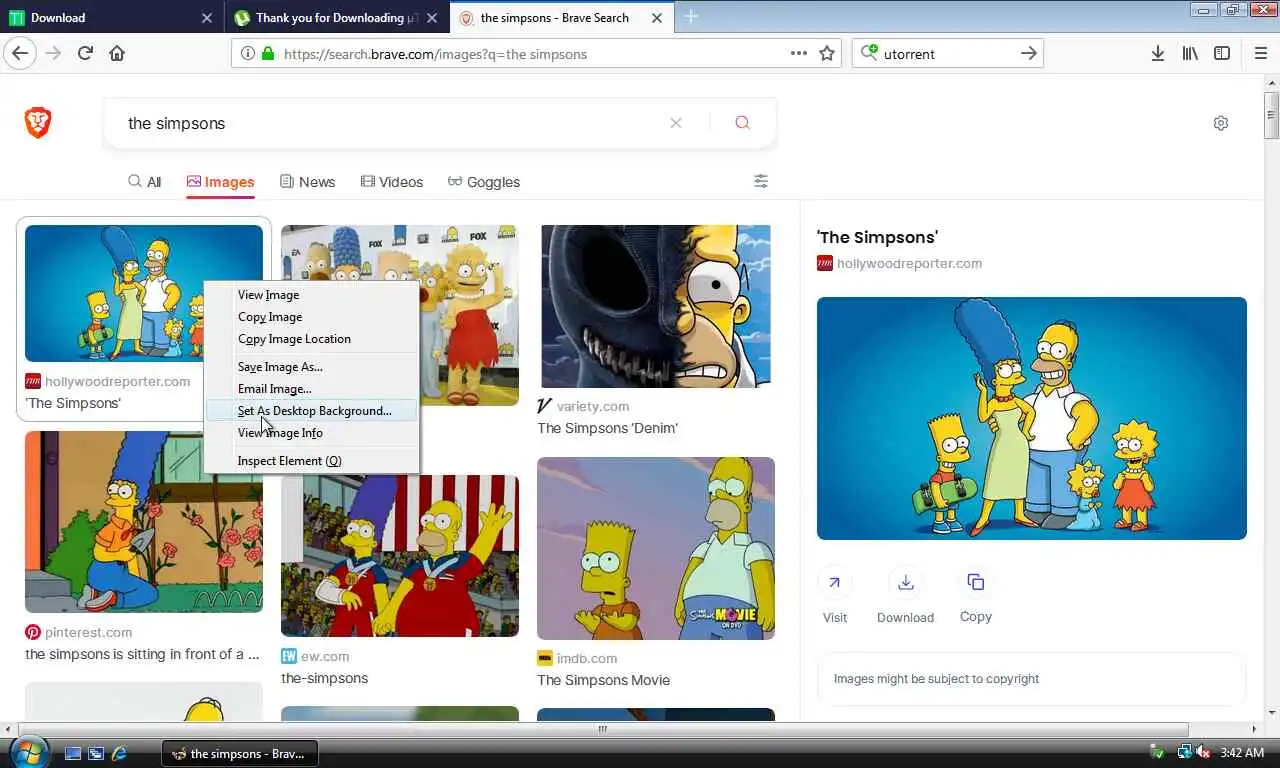This screenshot has height=768, width=1280.
Task: Open Brave Search settings gear
Action: [1220, 123]
